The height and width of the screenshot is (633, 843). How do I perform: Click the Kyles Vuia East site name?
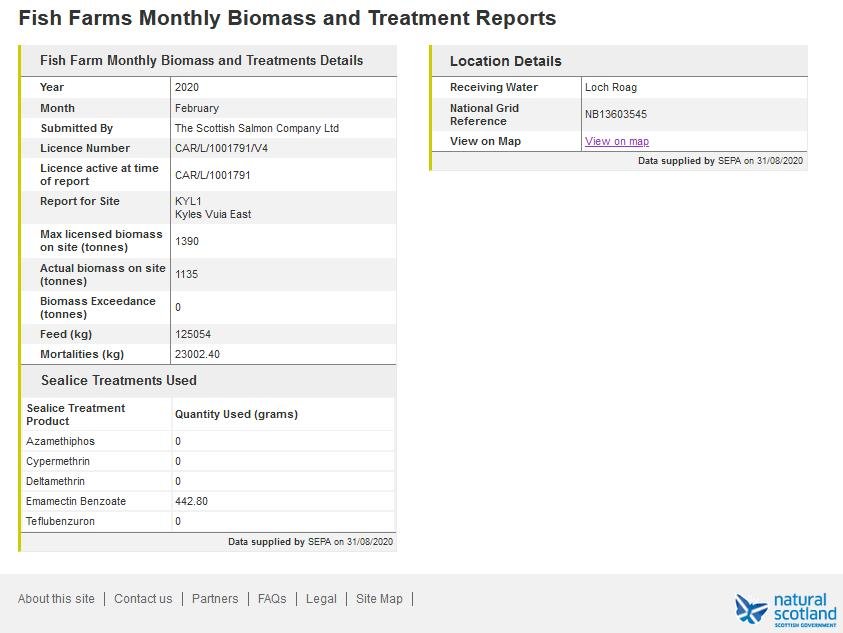coord(212,214)
